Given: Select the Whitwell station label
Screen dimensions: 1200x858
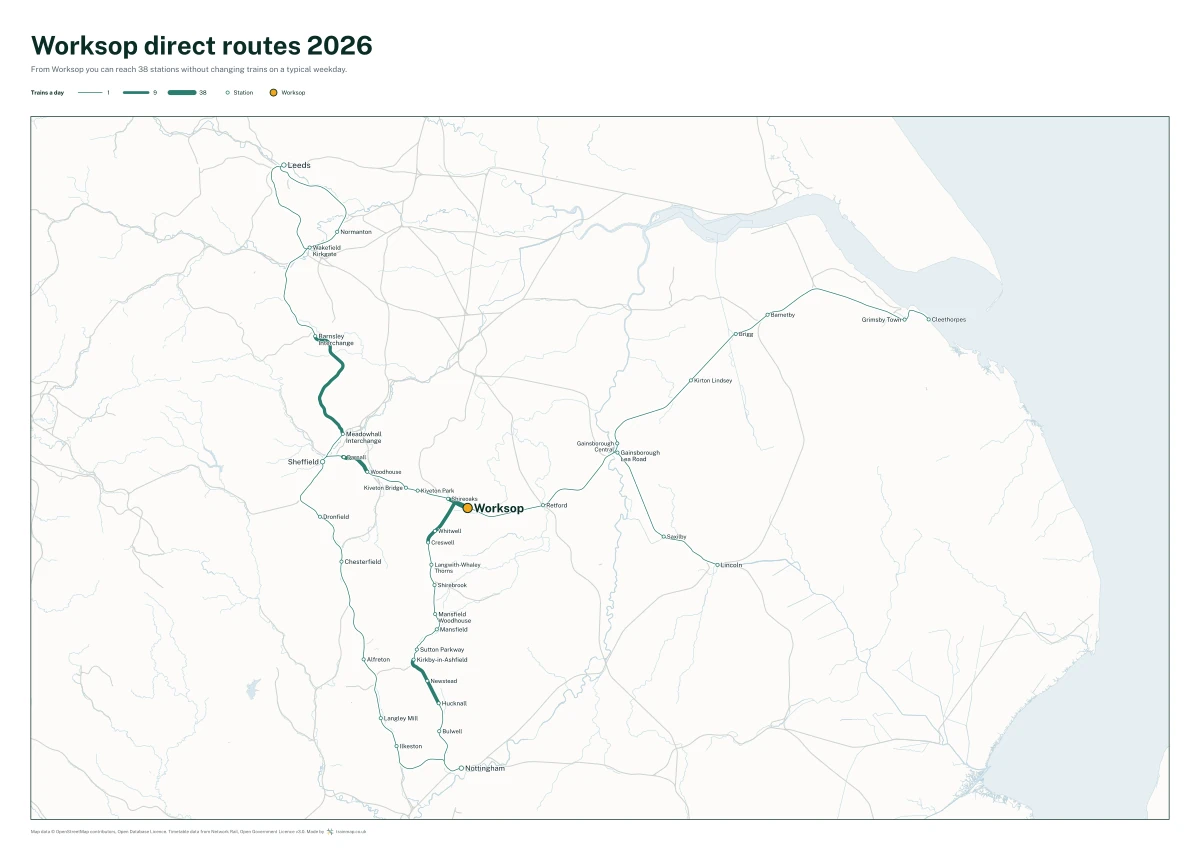Looking at the screenshot, I should [x=450, y=531].
